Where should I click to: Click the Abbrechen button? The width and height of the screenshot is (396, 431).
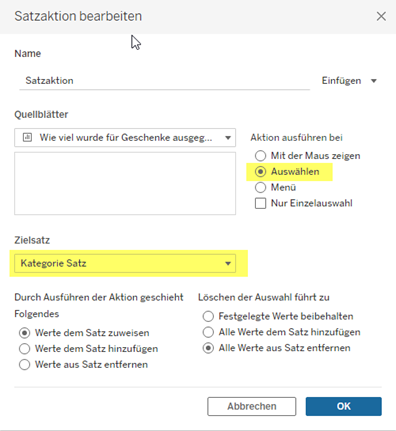point(252,406)
